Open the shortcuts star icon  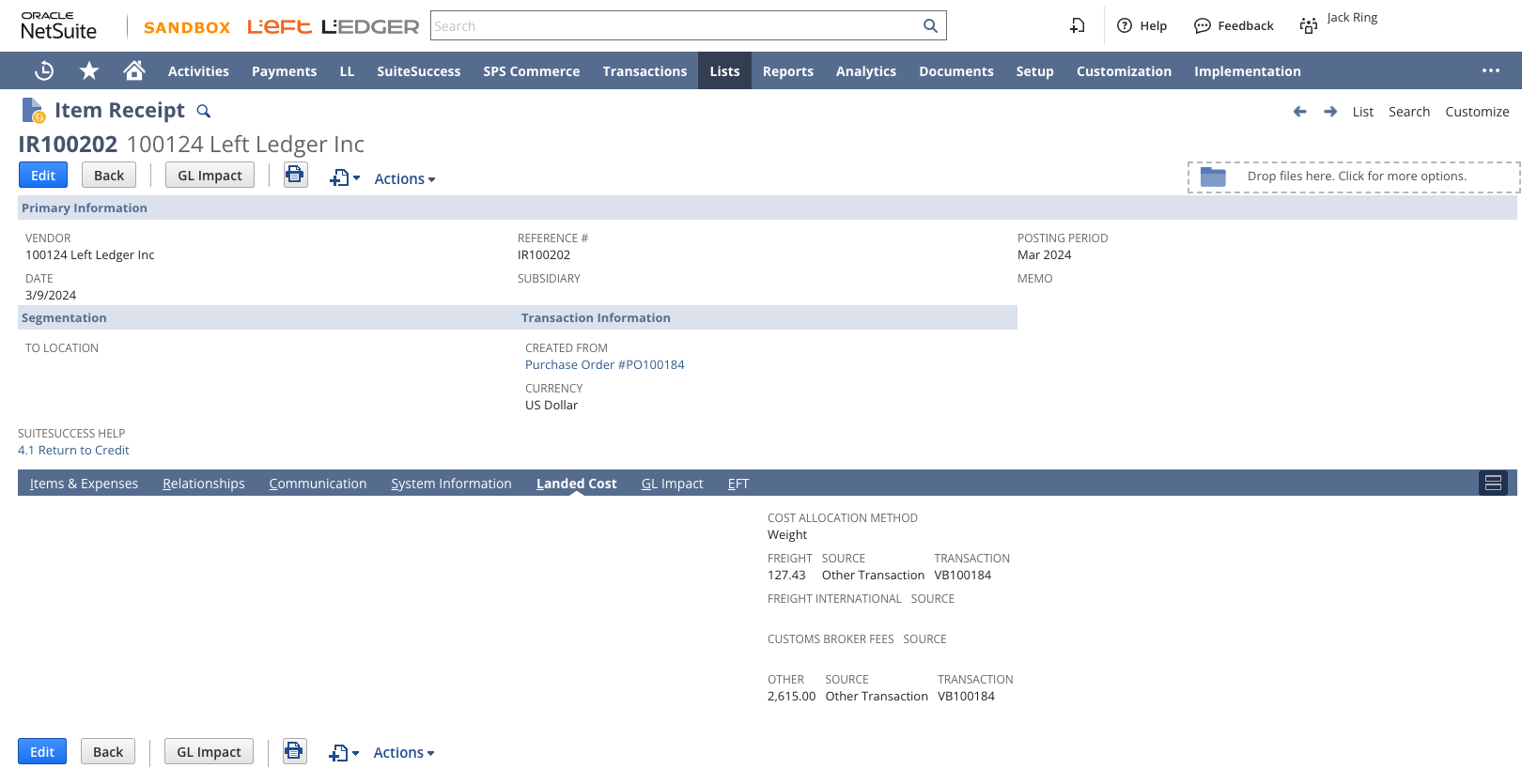(x=89, y=70)
